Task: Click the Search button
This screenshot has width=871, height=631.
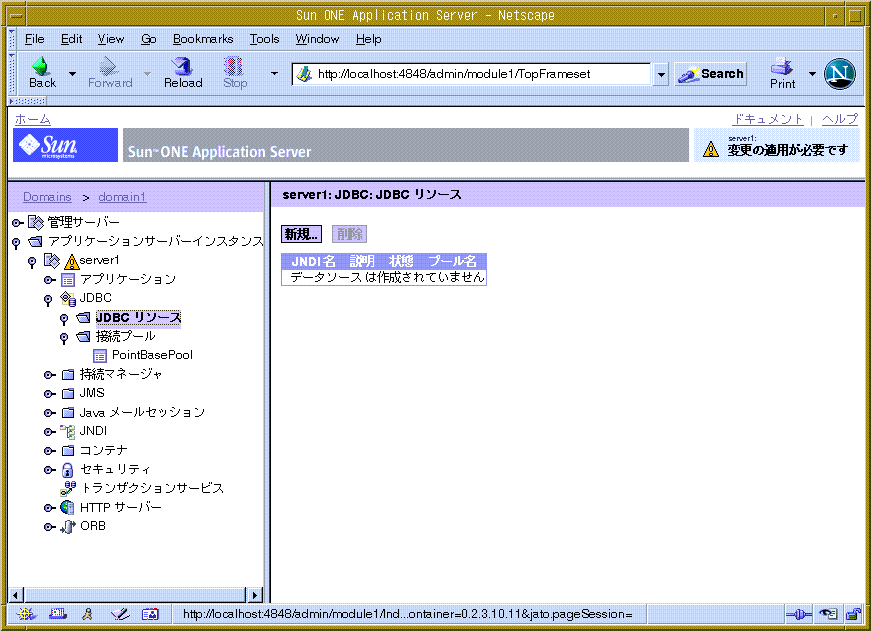Action: click(710, 74)
